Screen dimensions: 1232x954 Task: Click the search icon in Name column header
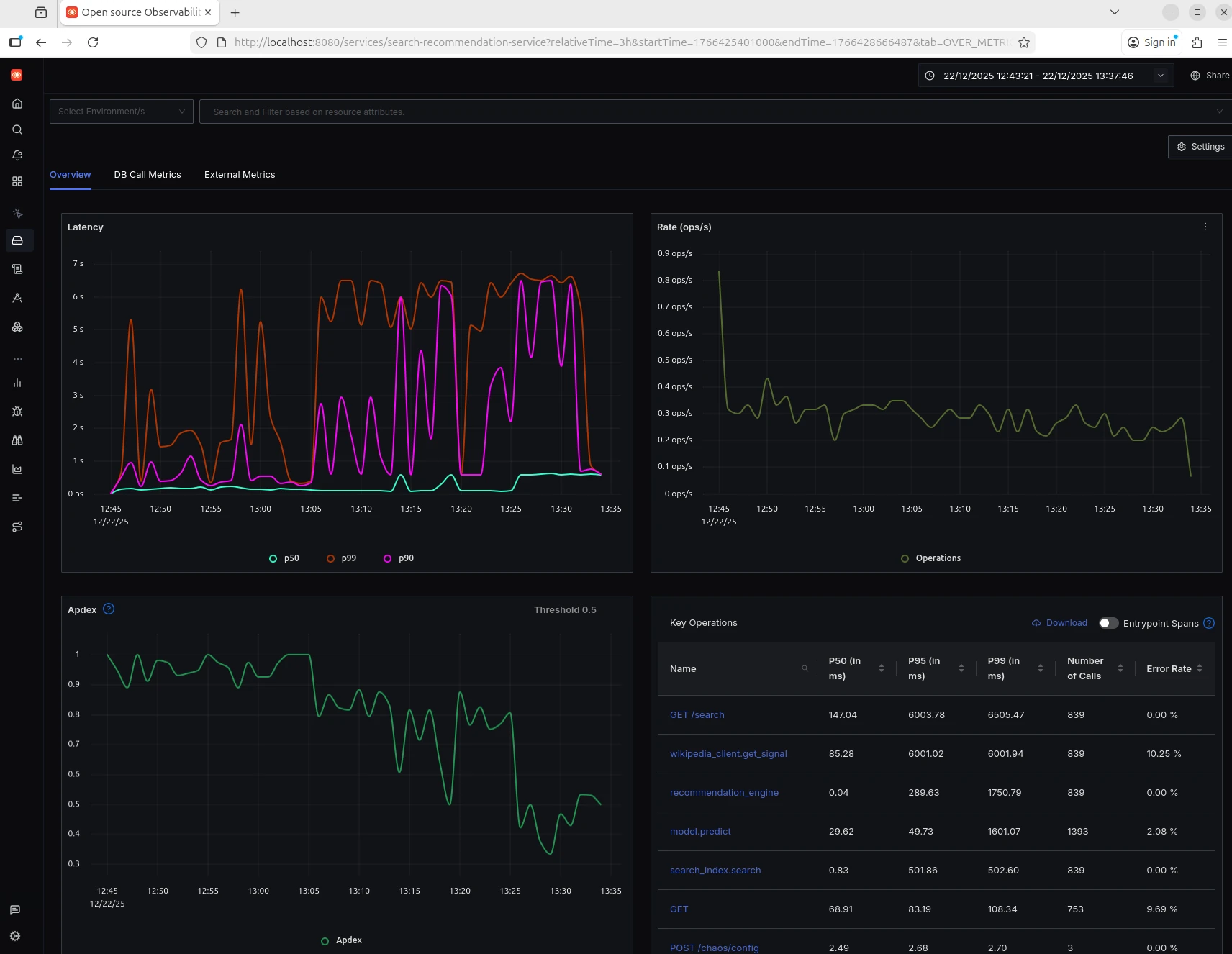(x=805, y=669)
